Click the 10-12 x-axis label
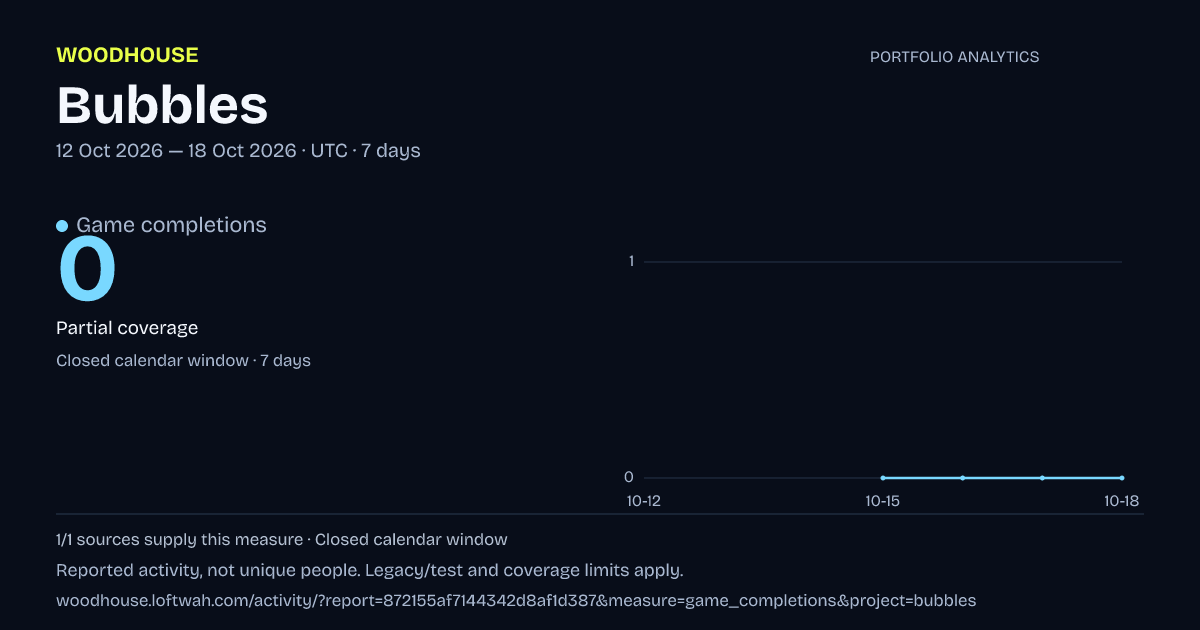 643,501
